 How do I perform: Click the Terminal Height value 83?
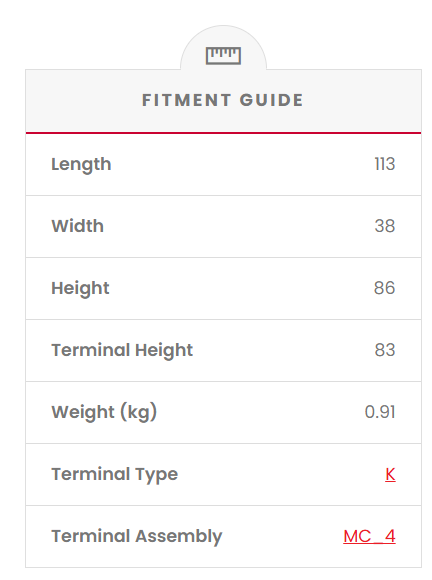click(385, 350)
